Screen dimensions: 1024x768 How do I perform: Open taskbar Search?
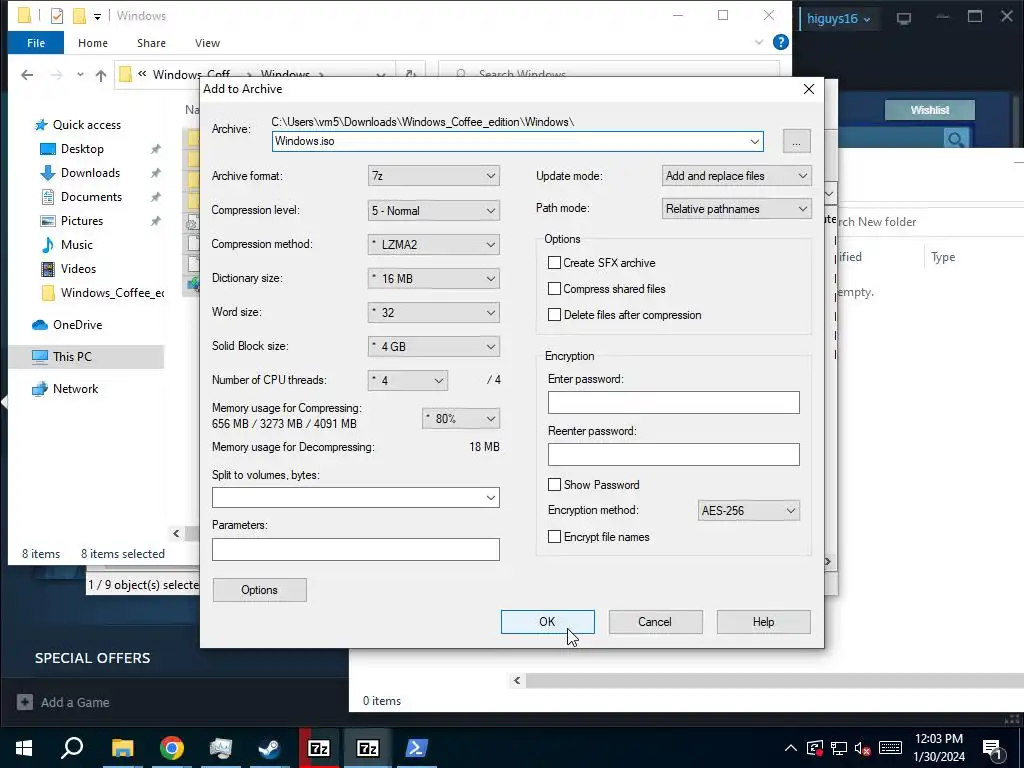[72, 748]
